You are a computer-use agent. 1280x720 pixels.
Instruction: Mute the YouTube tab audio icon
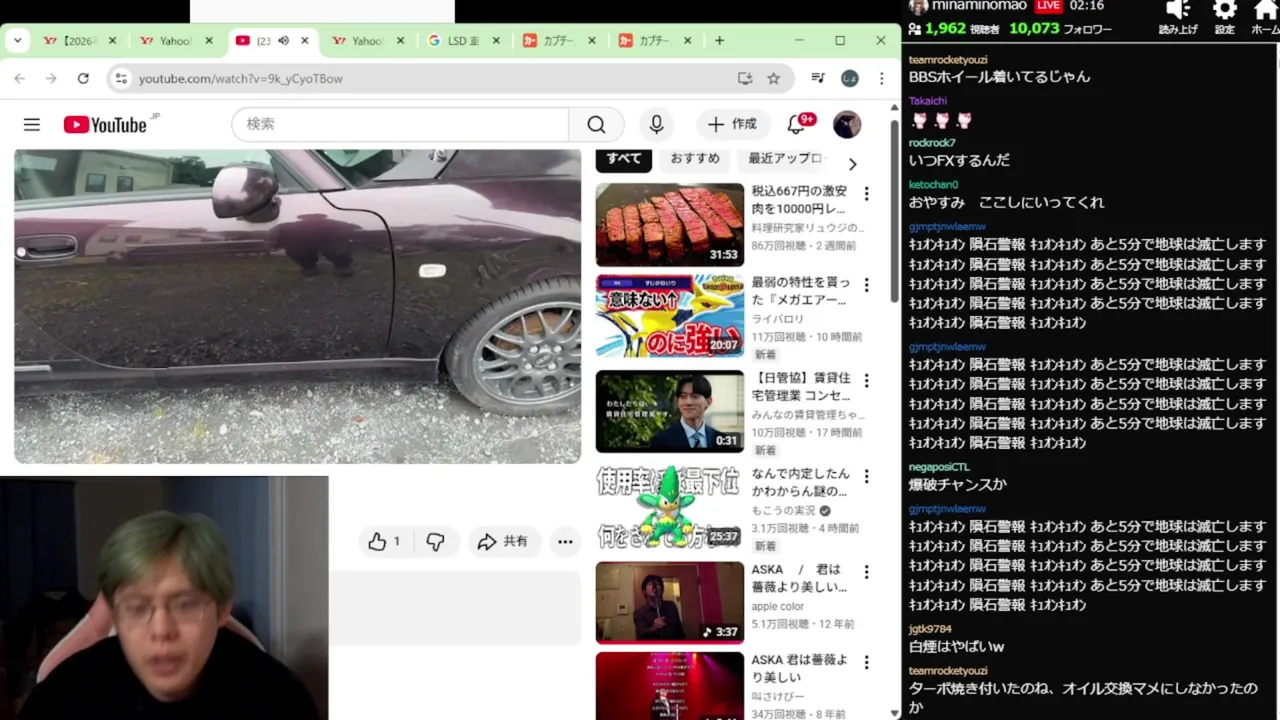[x=283, y=40]
